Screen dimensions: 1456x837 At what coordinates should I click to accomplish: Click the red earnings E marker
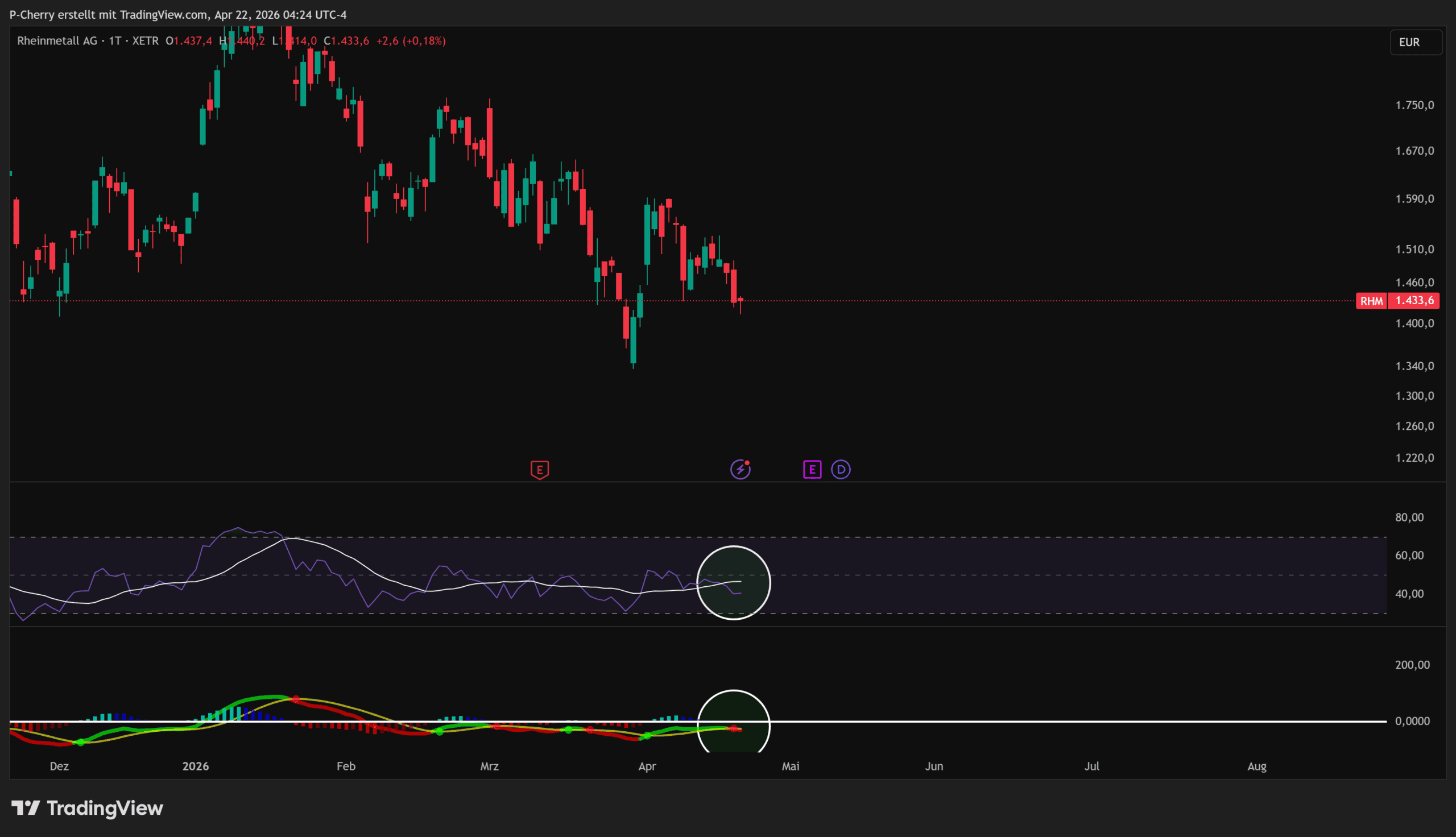(539, 470)
